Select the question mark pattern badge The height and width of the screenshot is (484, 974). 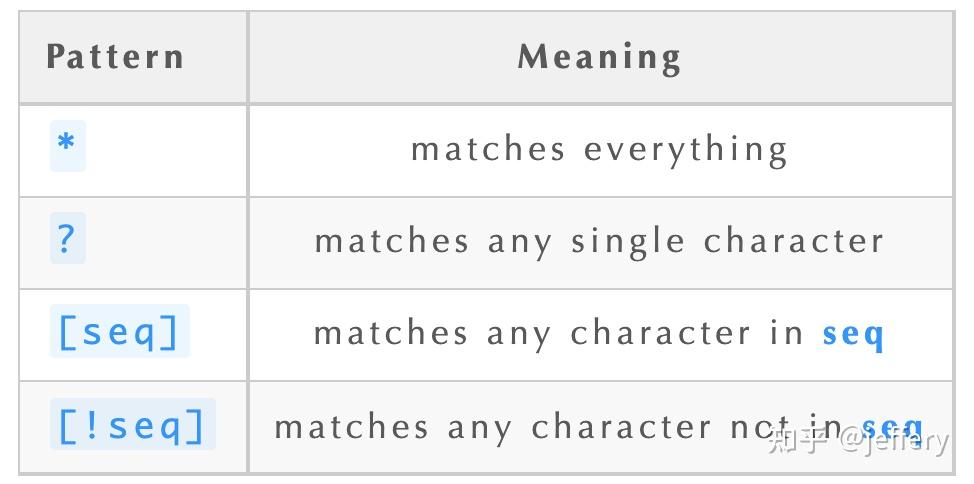pos(67,239)
